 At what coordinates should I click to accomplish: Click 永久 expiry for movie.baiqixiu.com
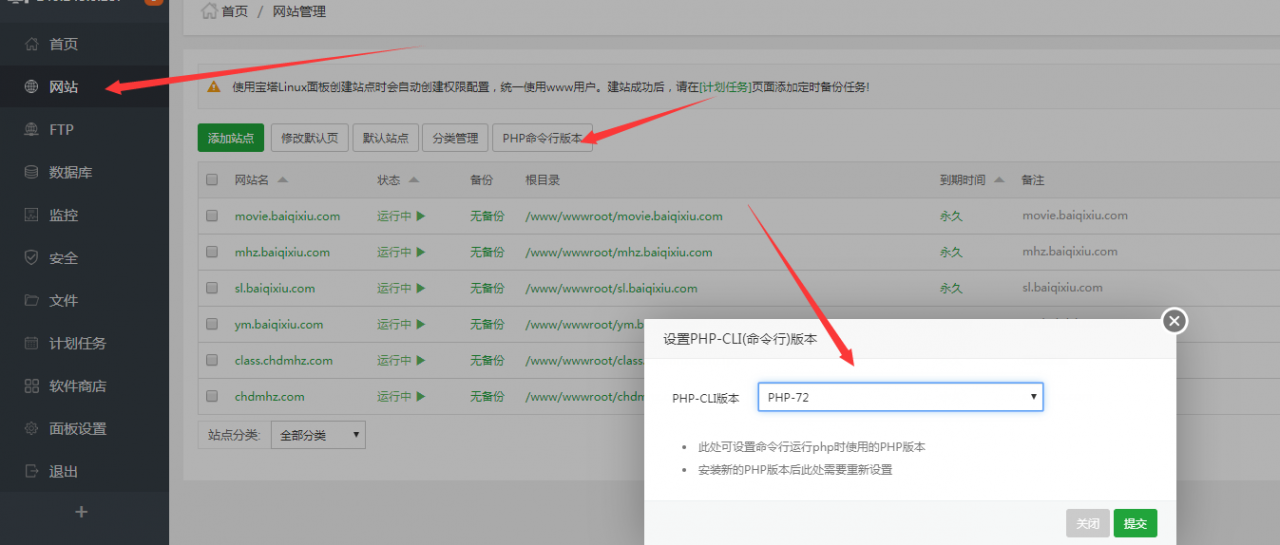coord(951,216)
